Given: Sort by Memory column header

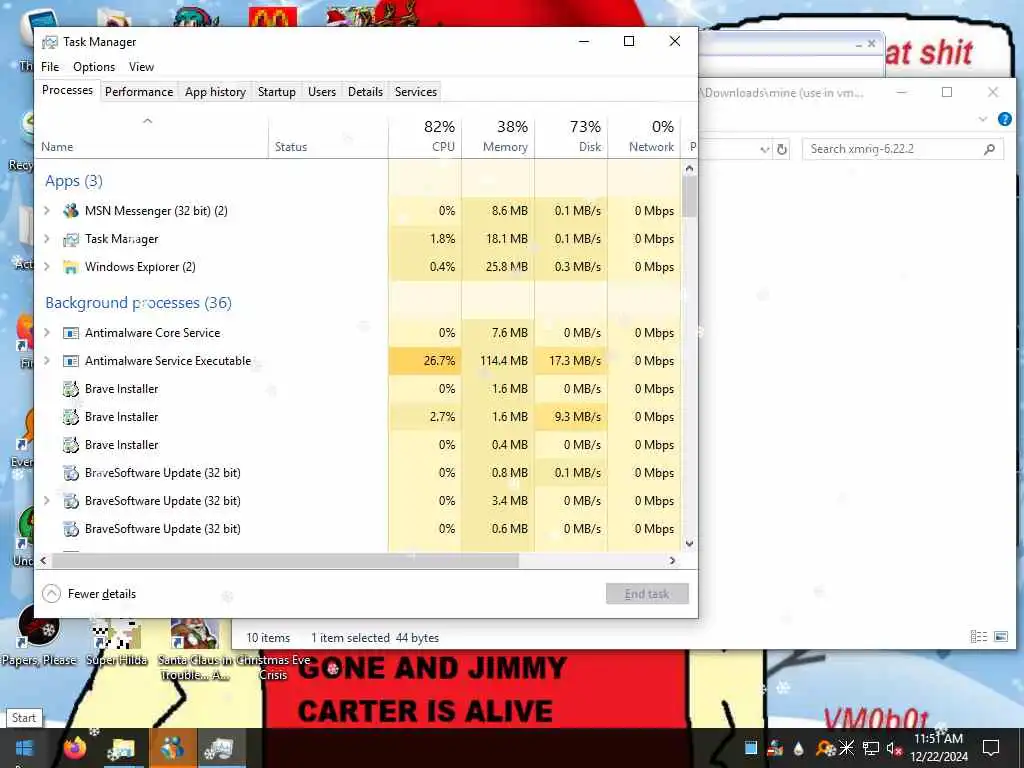Looking at the screenshot, I should click(x=498, y=136).
